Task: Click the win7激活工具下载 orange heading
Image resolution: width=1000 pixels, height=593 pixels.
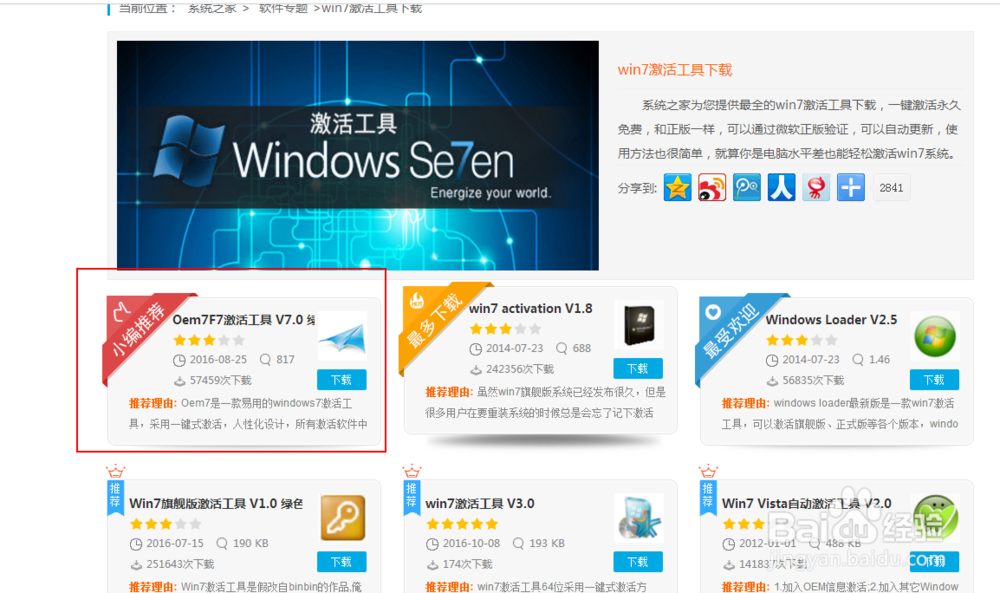Action: coord(675,70)
